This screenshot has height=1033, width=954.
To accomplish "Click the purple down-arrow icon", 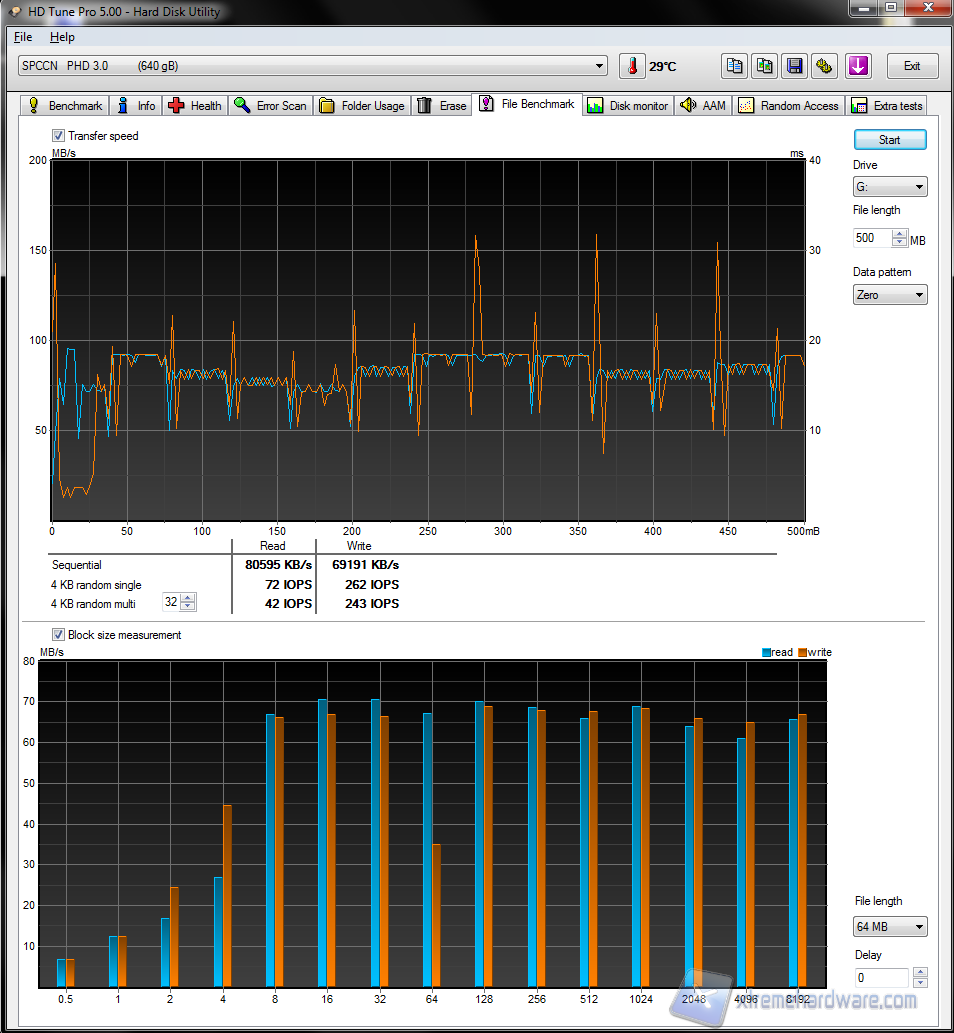I will [x=858, y=66].
